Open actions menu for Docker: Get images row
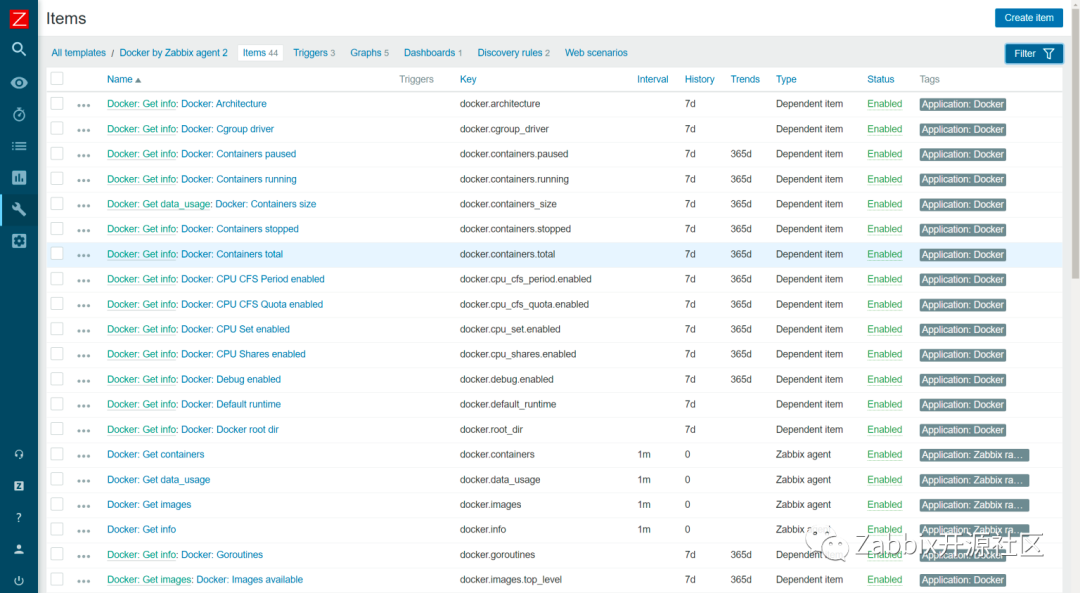The width and height of the screenshot is (1080, 593). tap(83, 506)
